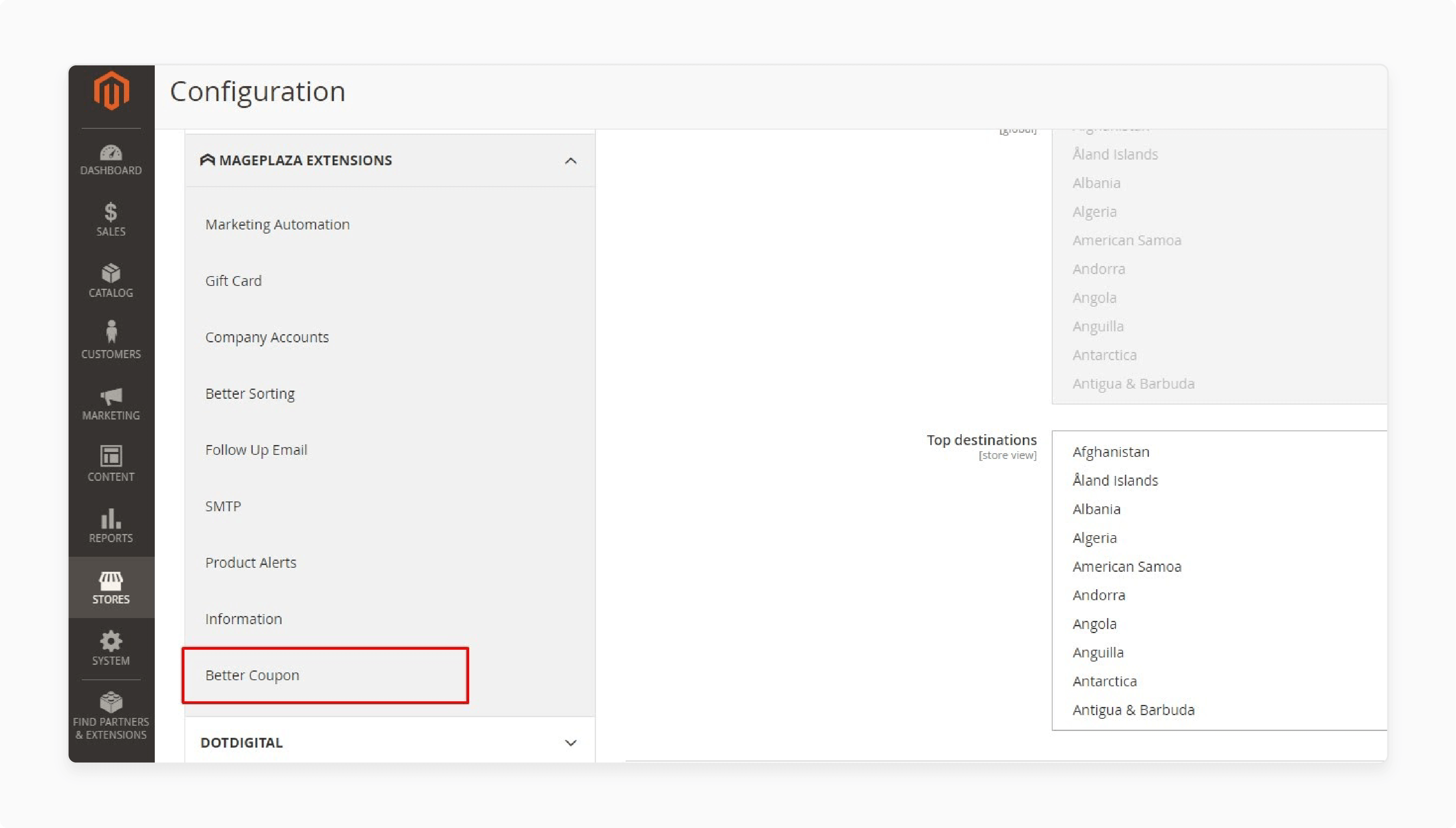
Task: Select Antarctica in Top destinations list
Action: tap(1105, 681)
